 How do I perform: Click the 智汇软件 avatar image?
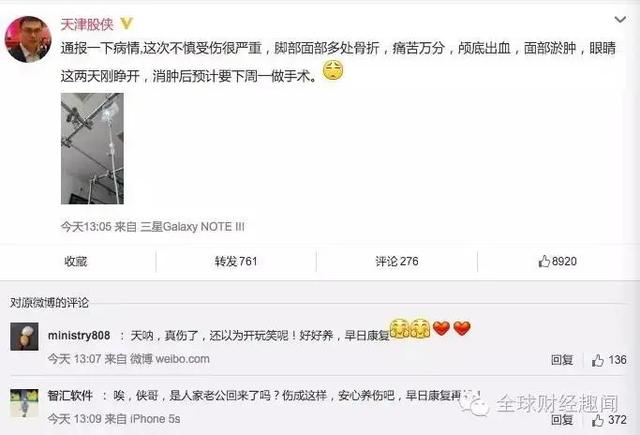tap(24, 403)
